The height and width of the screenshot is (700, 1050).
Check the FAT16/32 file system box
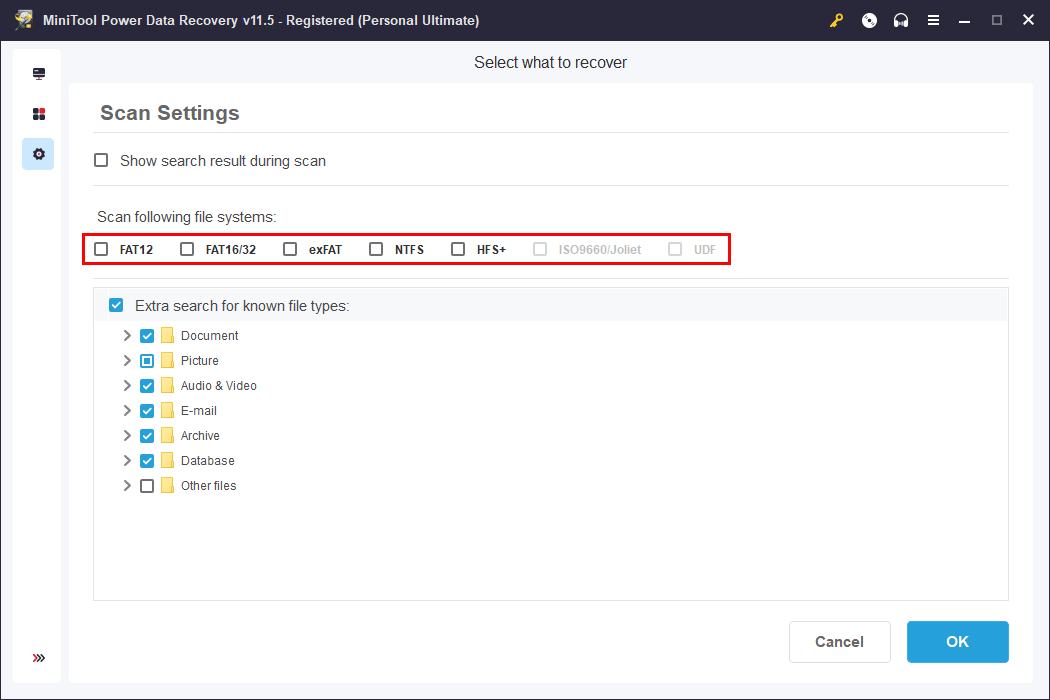[187, 249]
